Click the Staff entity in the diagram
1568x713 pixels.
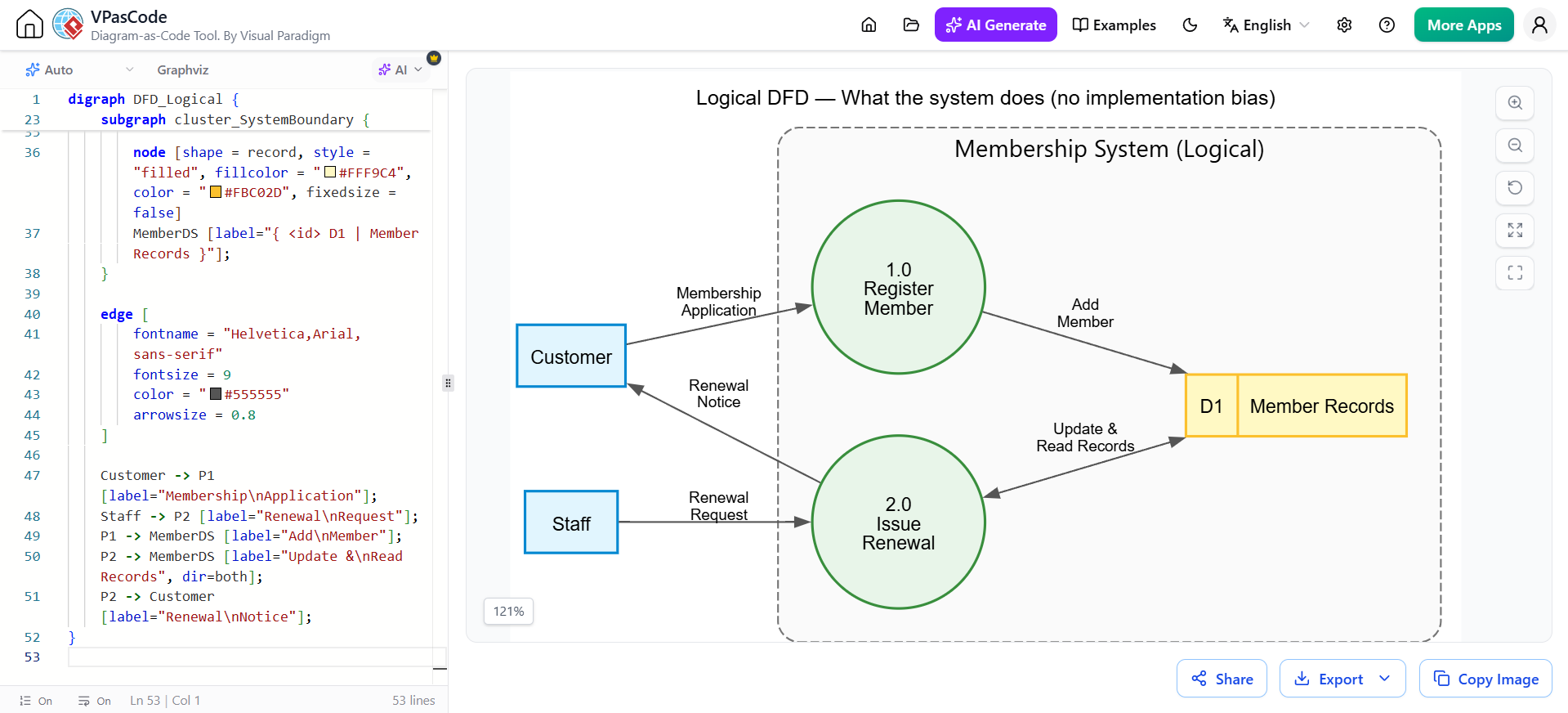[571, 522]
